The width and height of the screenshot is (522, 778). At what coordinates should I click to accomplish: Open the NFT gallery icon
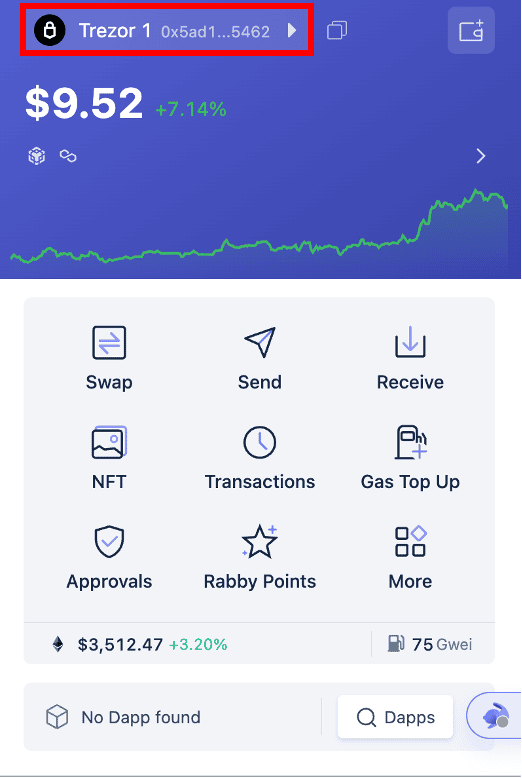pyautogui.click(x=109, y=442)
